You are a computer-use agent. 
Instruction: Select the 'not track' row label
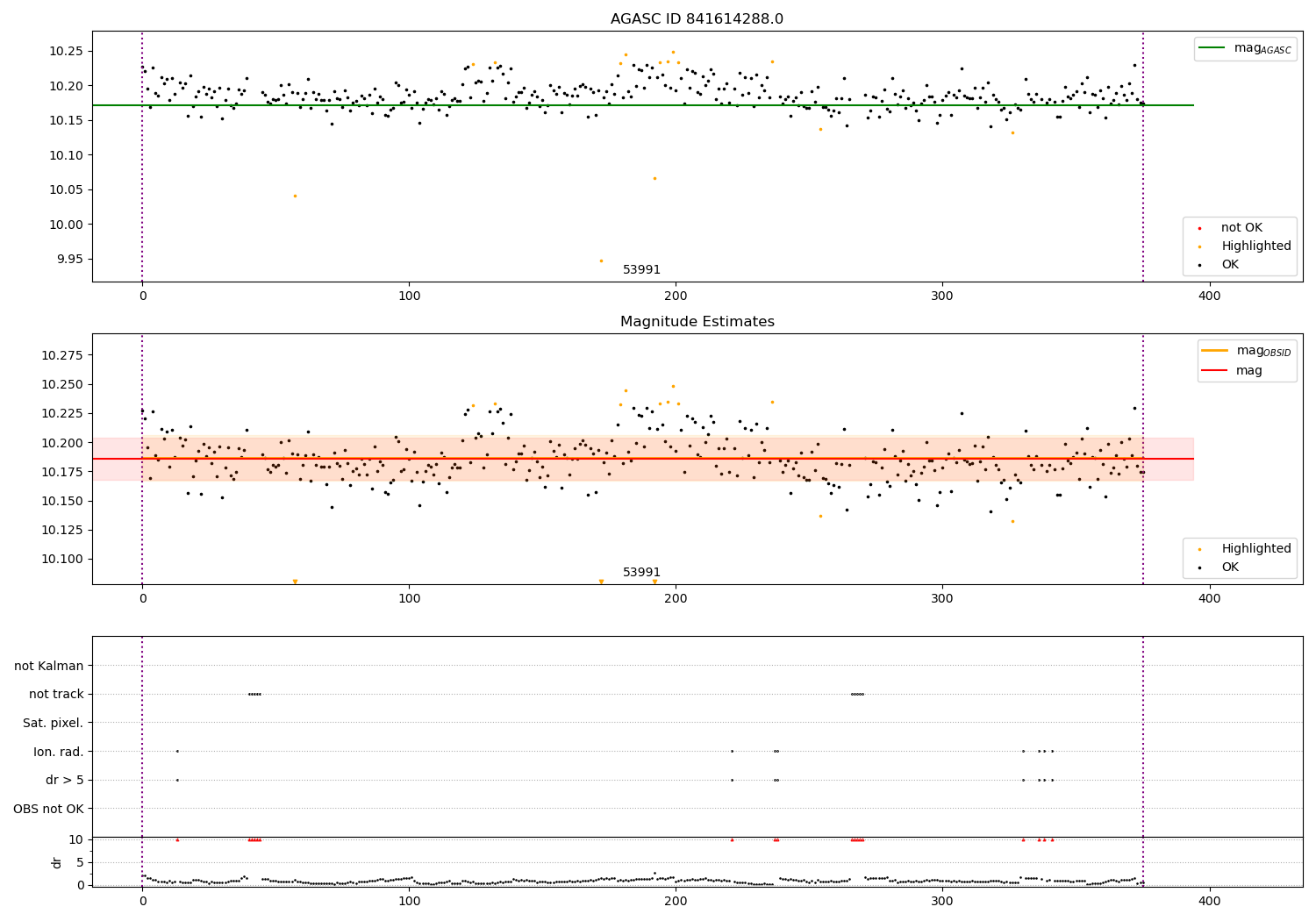coord(56,694)
